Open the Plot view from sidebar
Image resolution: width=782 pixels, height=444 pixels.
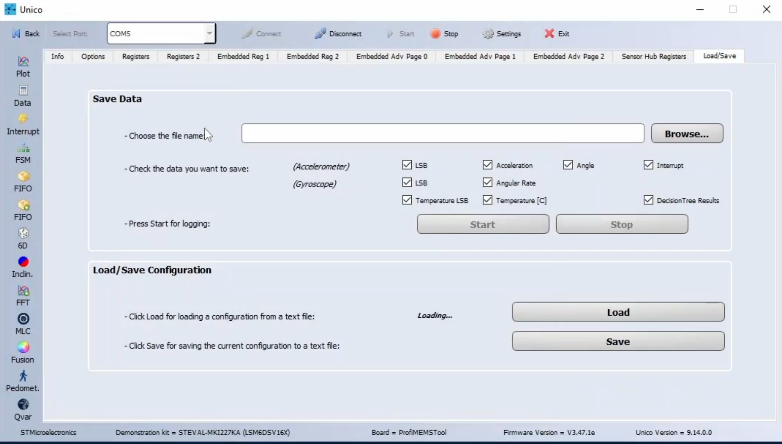[x=23, y=67]
